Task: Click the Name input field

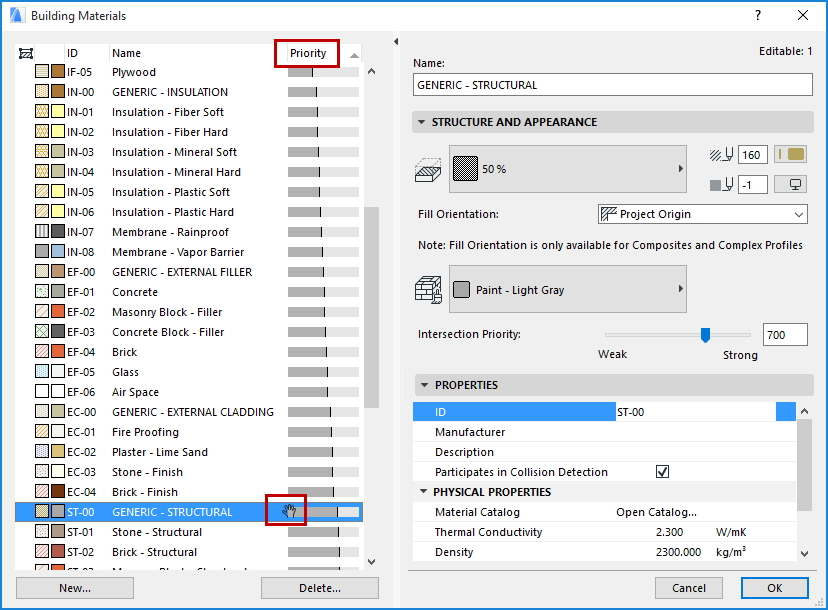Action: (x=613, y=85)
